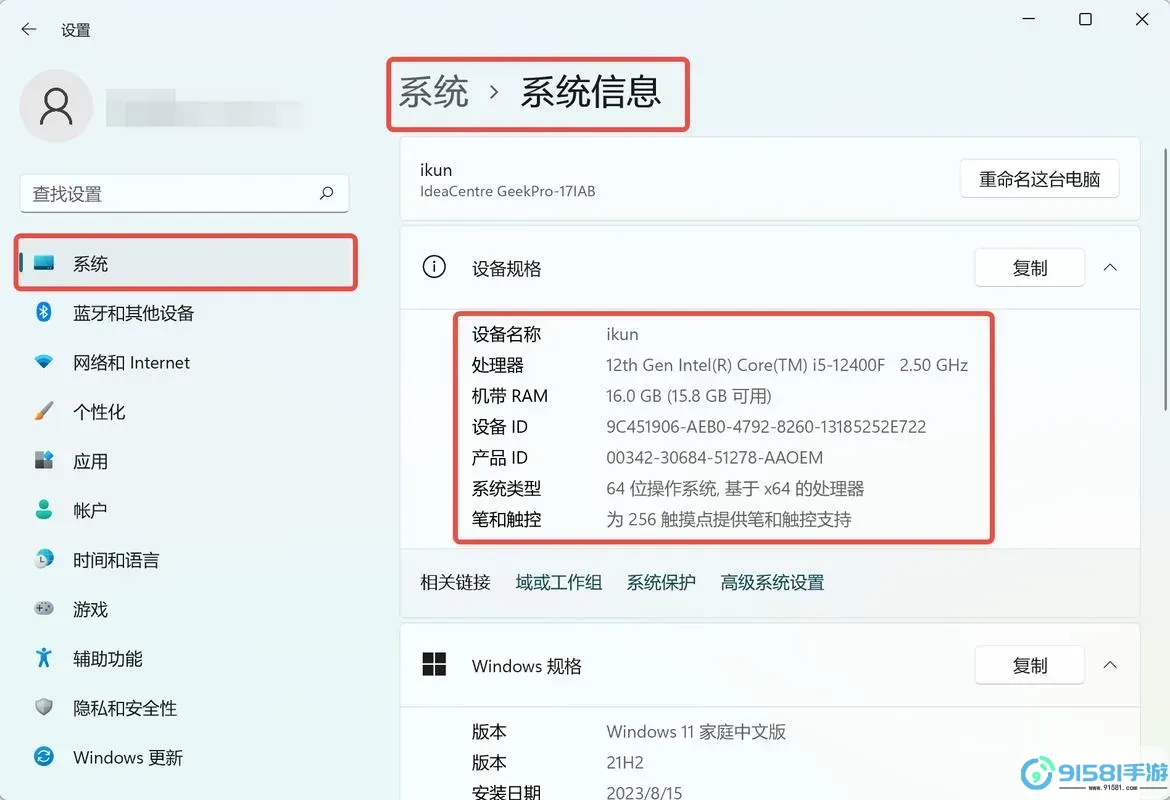
Task: Minimize the Settings window
Action: 1028,18
